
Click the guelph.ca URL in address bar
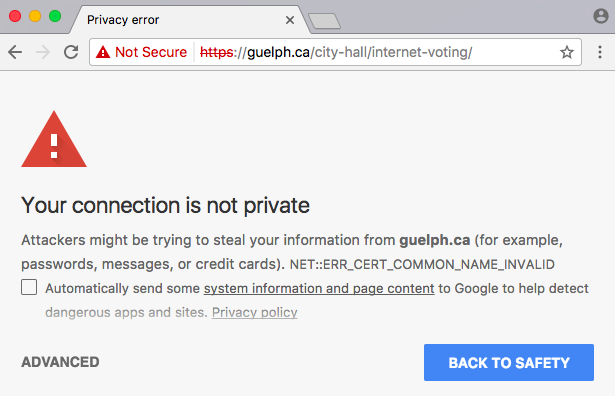[336, 52]
